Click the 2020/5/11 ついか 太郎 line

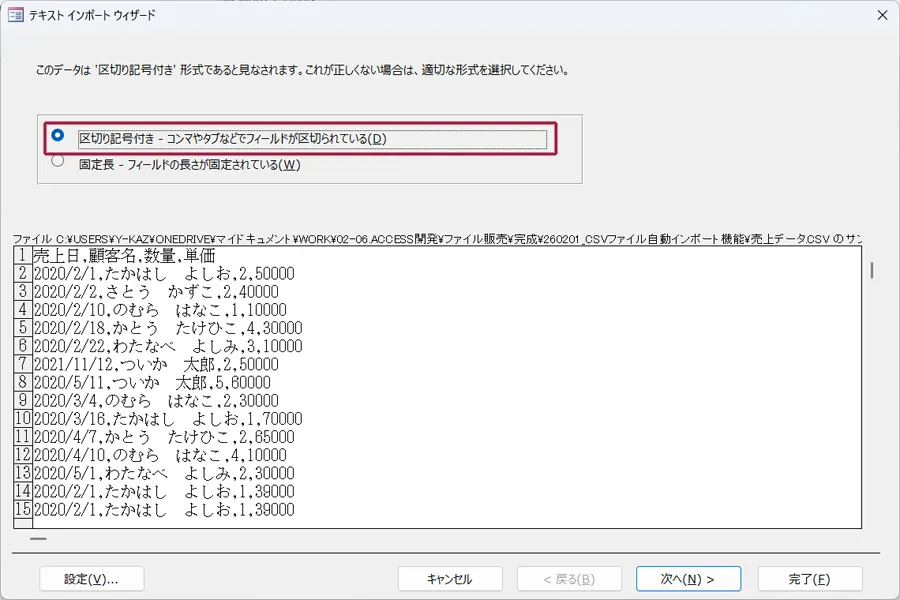pyautogui.click(x=150, y=382)
